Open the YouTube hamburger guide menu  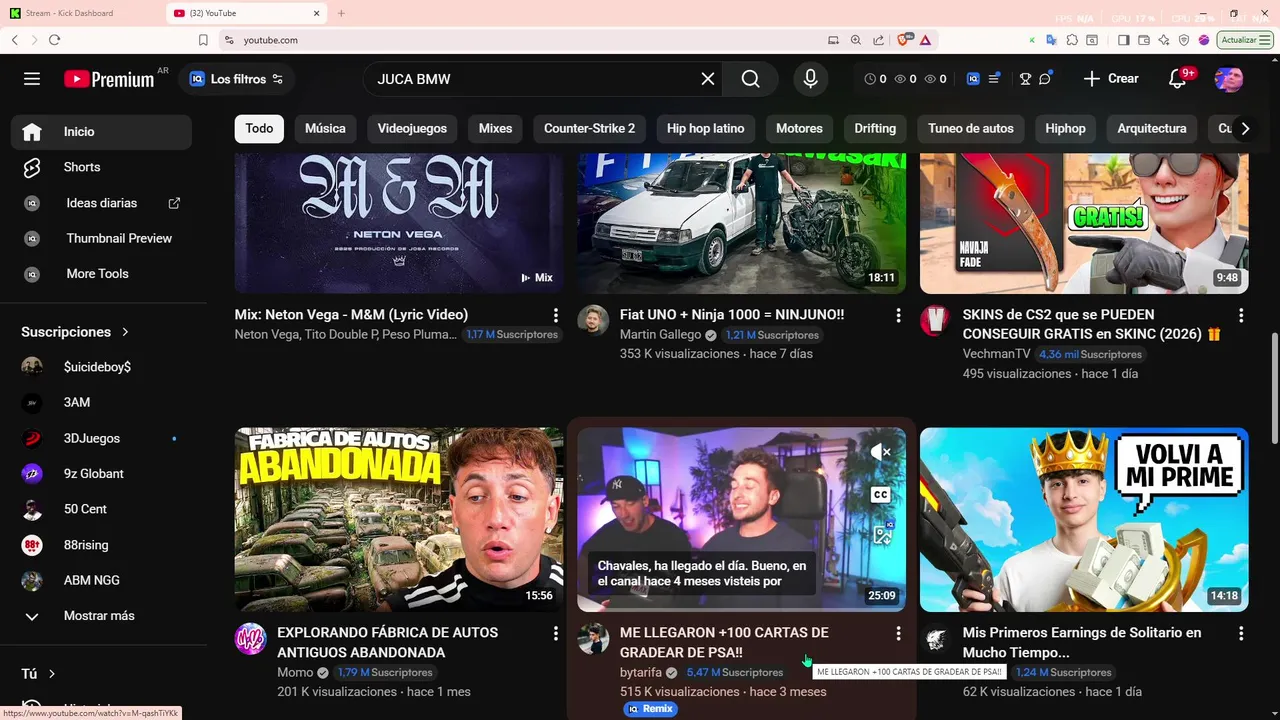32,79
